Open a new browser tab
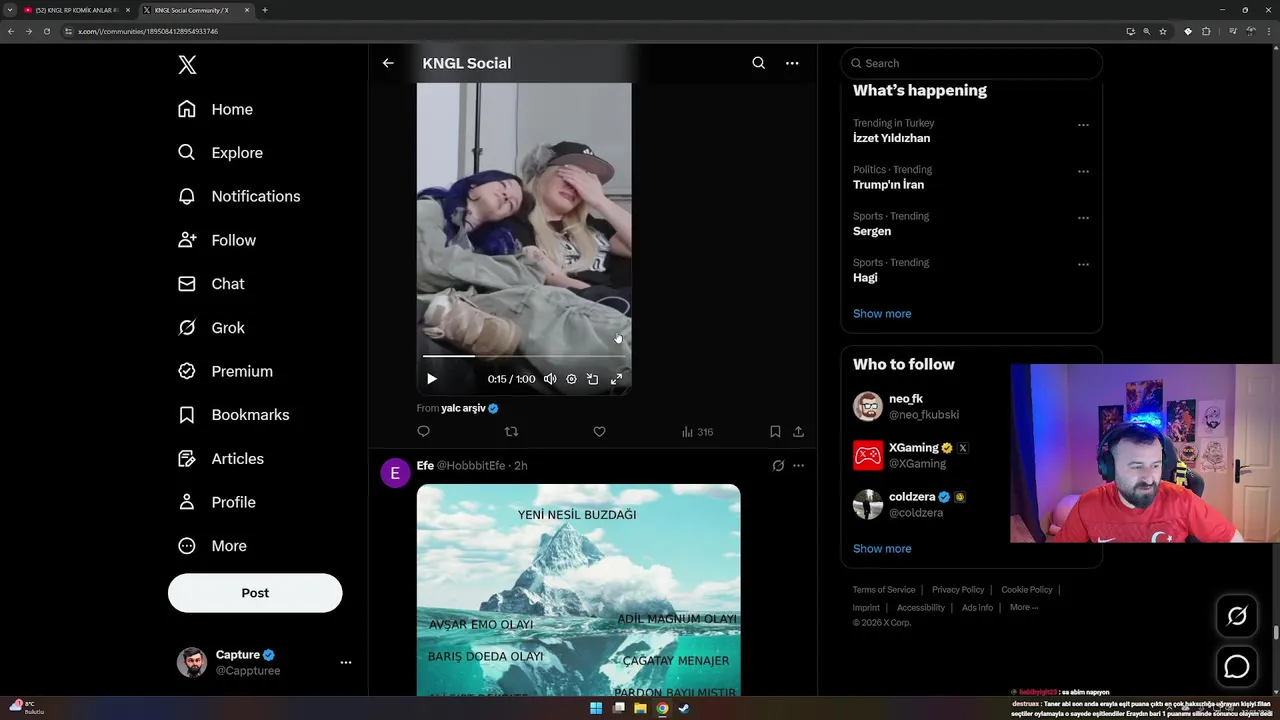This screenshot has width=1280, height=720. pos(265,10)
